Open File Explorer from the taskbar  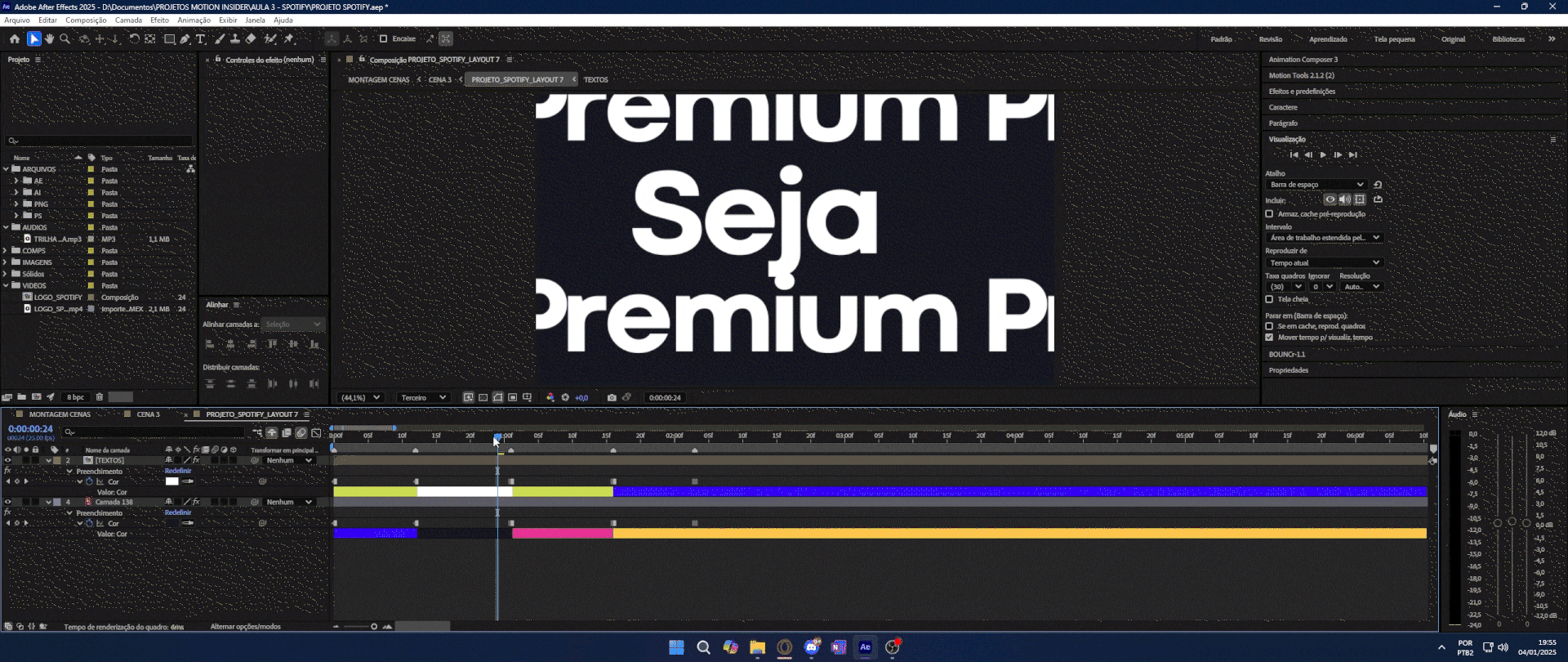[757, 647]
